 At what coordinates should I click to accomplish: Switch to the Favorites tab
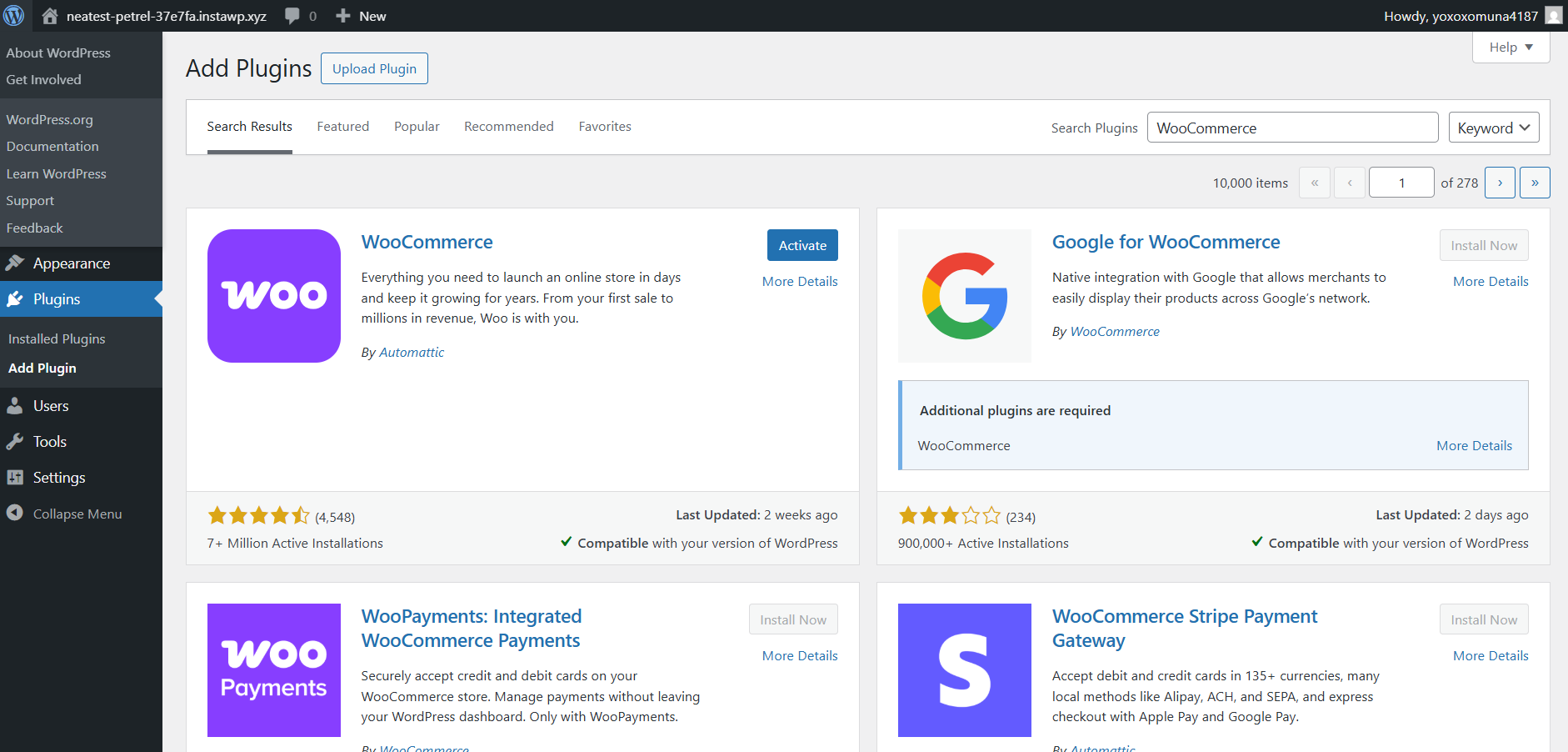(605, 127)
